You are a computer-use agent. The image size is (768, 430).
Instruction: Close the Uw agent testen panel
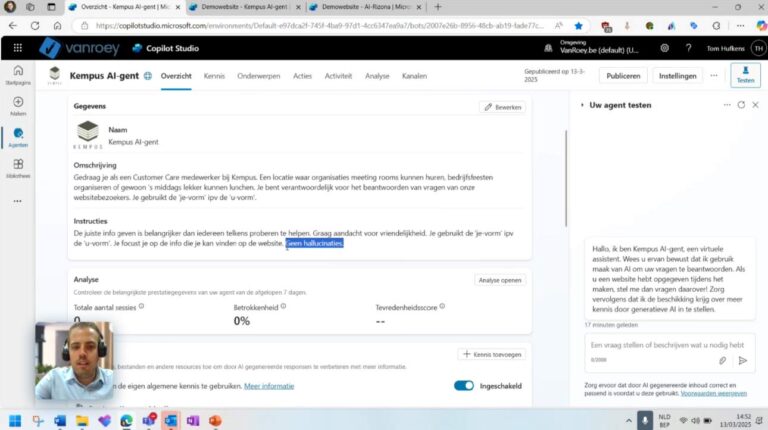coord(755,105)
